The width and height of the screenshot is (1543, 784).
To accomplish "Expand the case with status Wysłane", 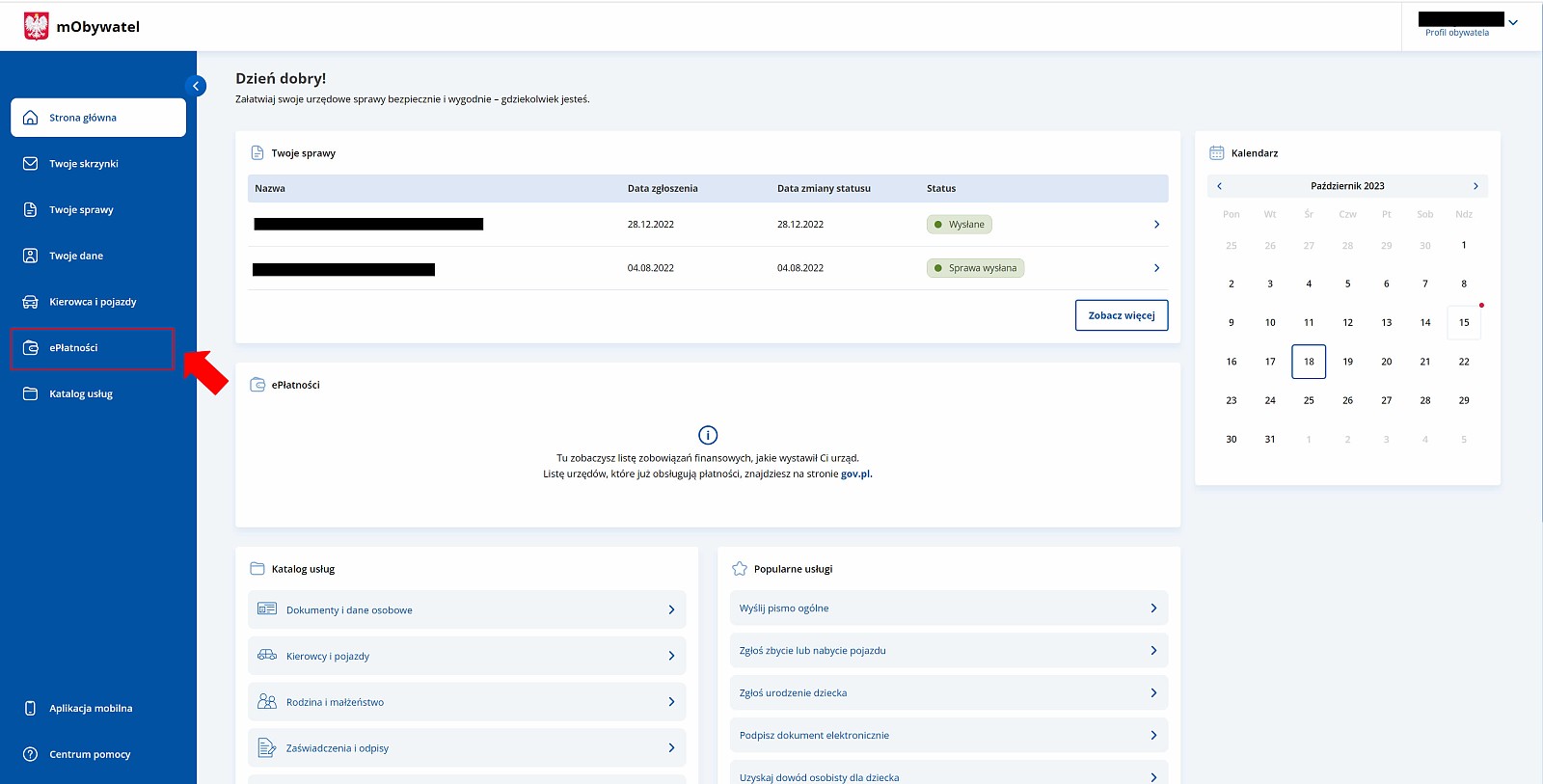I will tap(1156, 225).
